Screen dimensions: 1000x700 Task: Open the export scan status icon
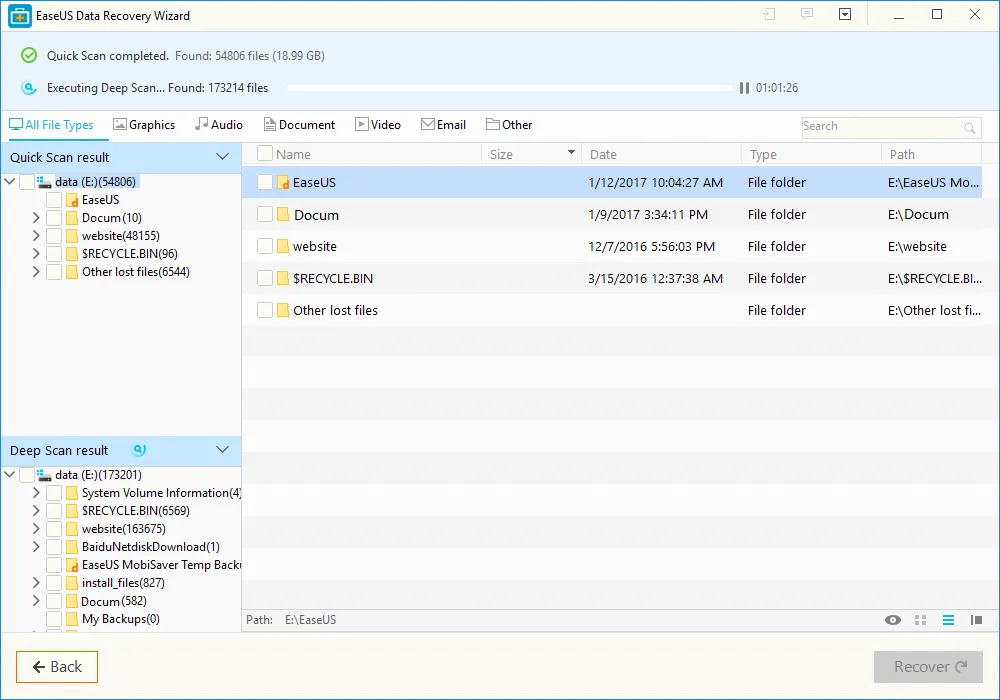click(x=769, y=14)
